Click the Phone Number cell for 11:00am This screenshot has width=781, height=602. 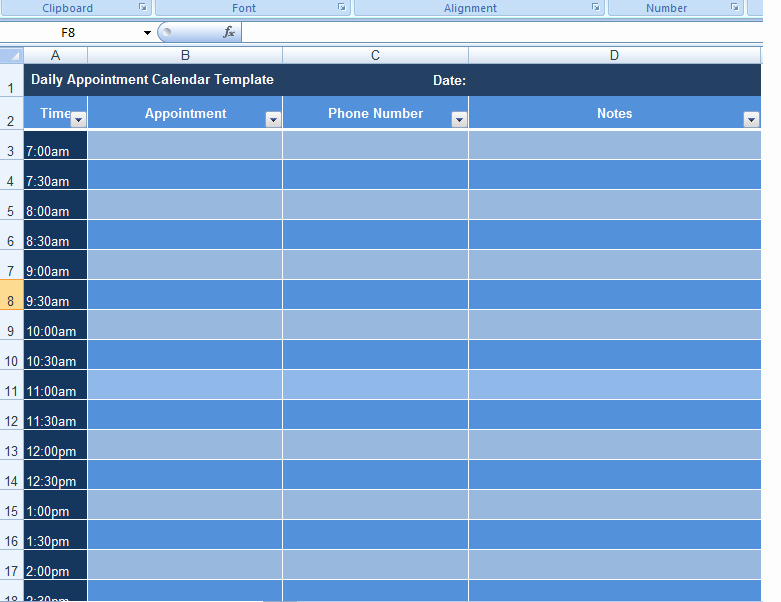tap(376, 384)
